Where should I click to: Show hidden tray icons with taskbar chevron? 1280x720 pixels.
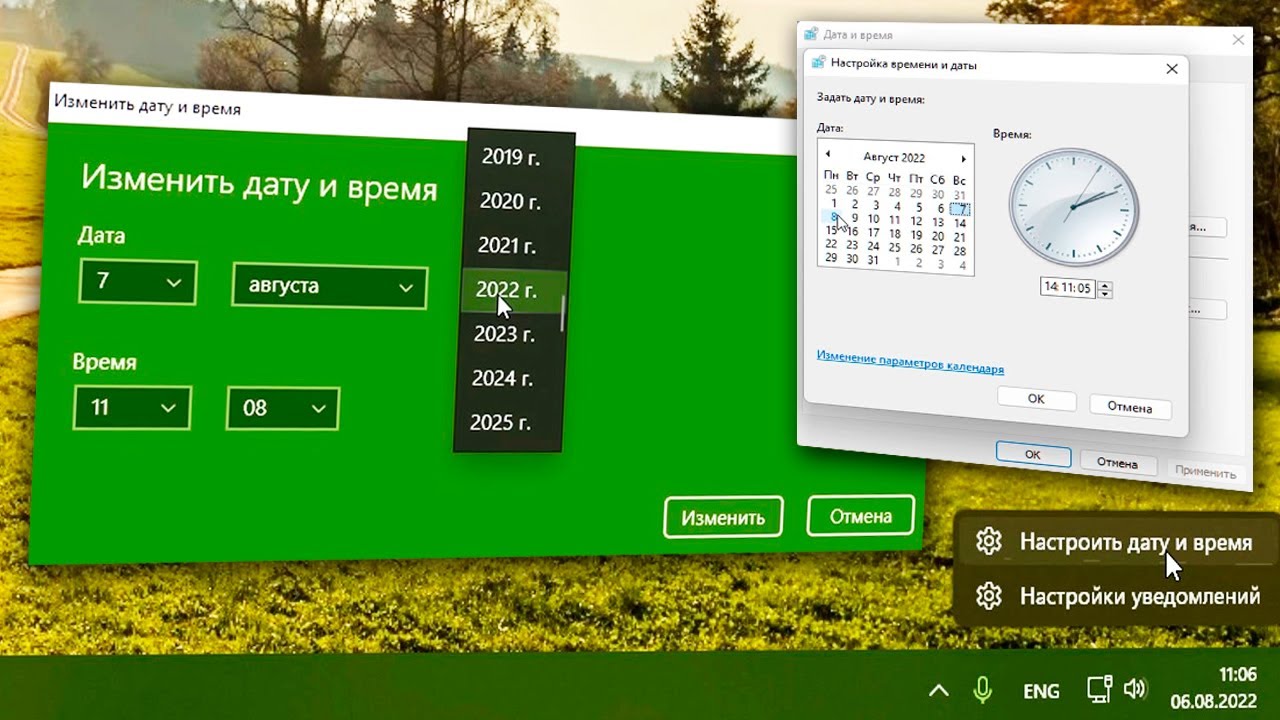[938, 690]
